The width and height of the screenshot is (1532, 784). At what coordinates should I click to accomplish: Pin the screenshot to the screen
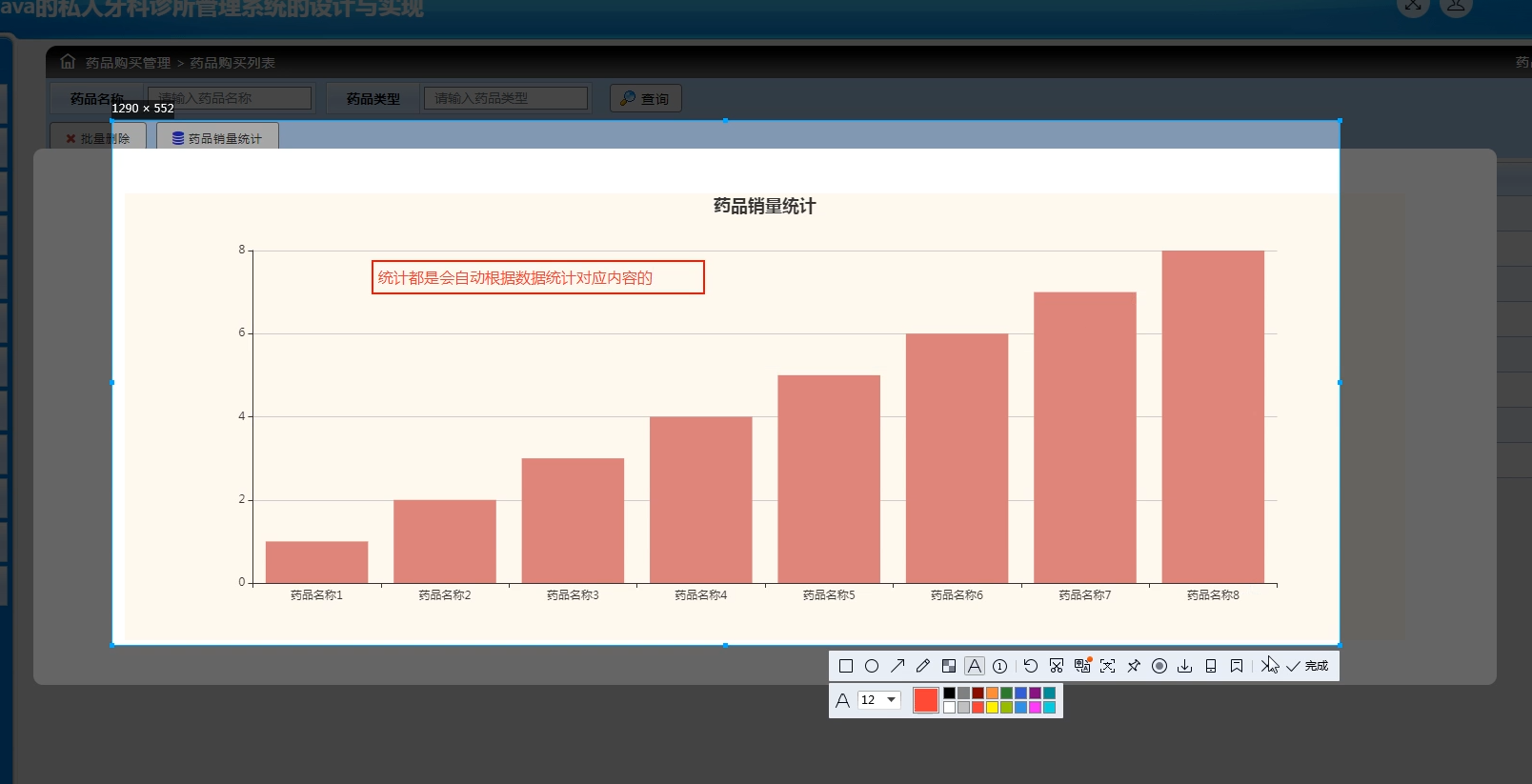[x=1134, y=666]
